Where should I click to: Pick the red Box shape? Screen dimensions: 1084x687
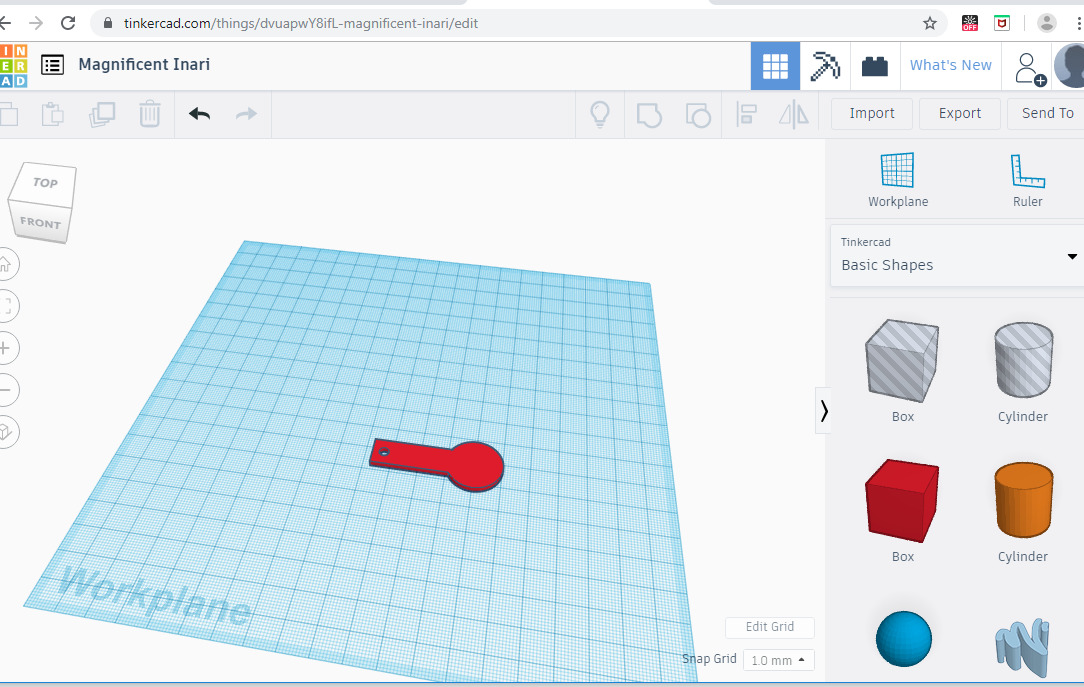pyautogui.click(x=902, y=500)
